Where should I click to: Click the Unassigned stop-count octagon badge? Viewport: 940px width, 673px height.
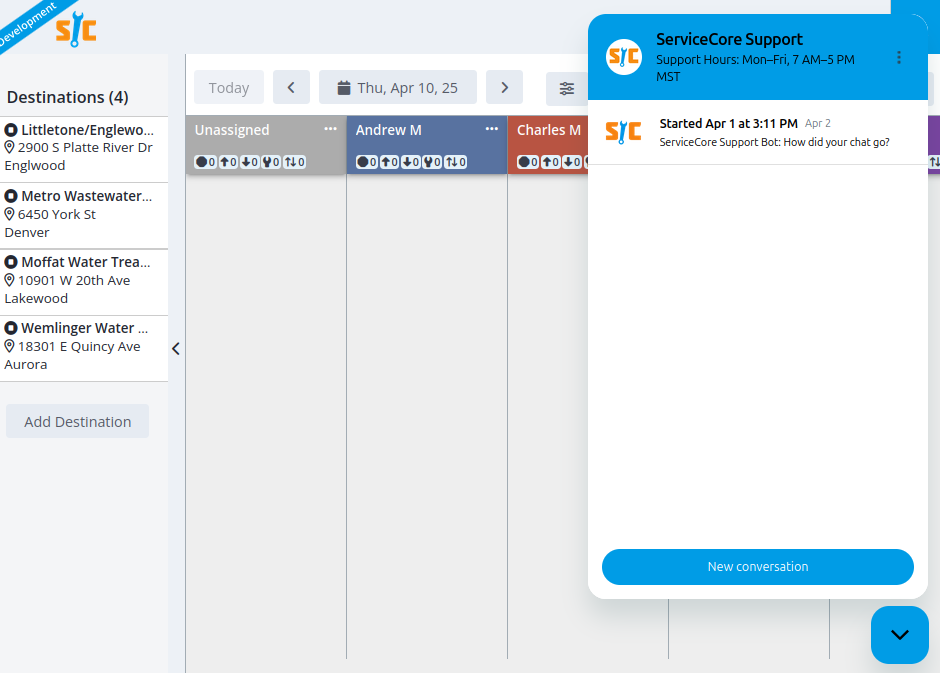pyautogui.click(x=205, y=162)
